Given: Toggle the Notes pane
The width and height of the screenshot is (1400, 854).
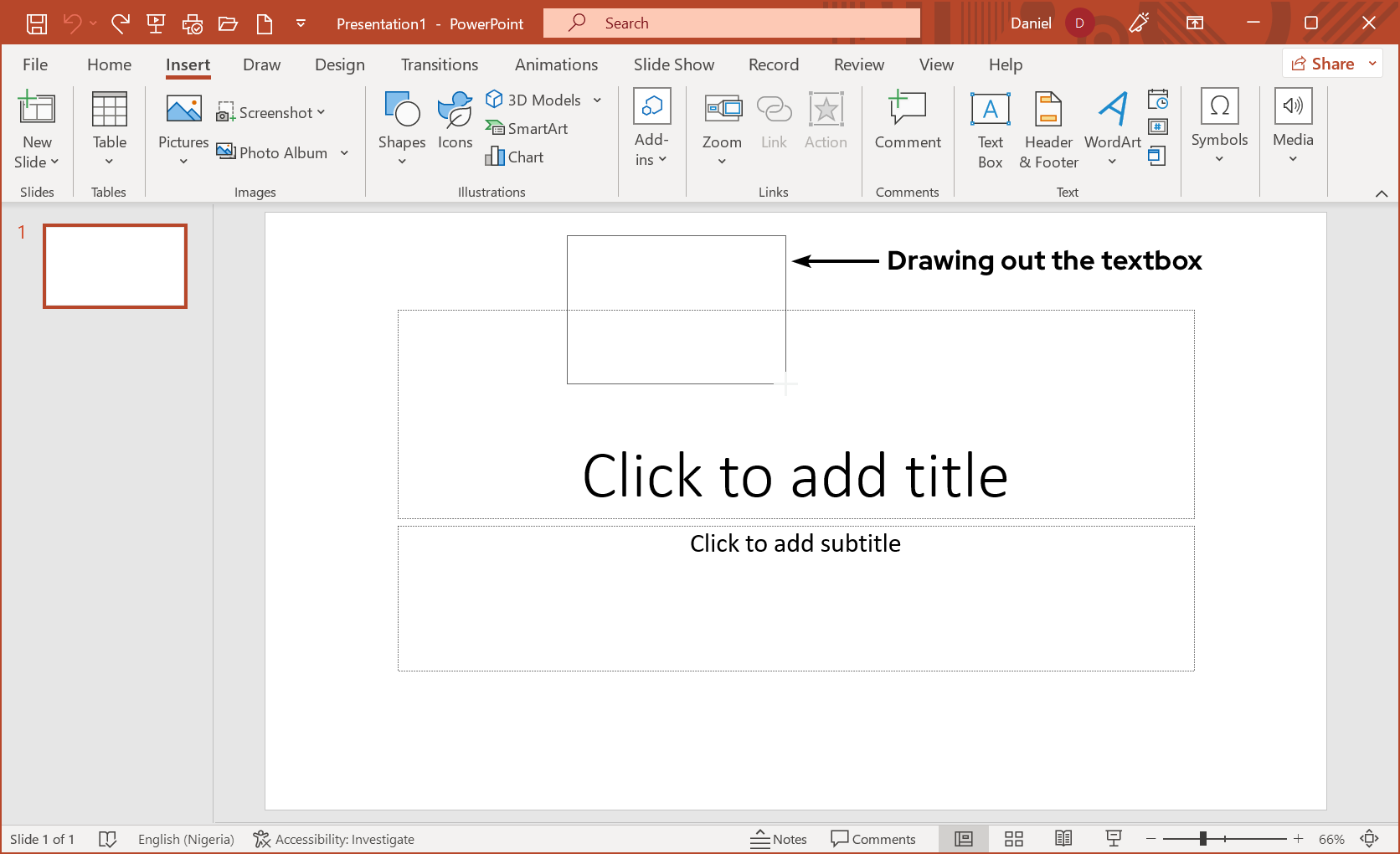Looking at the screenshot, I should [779, 839].
